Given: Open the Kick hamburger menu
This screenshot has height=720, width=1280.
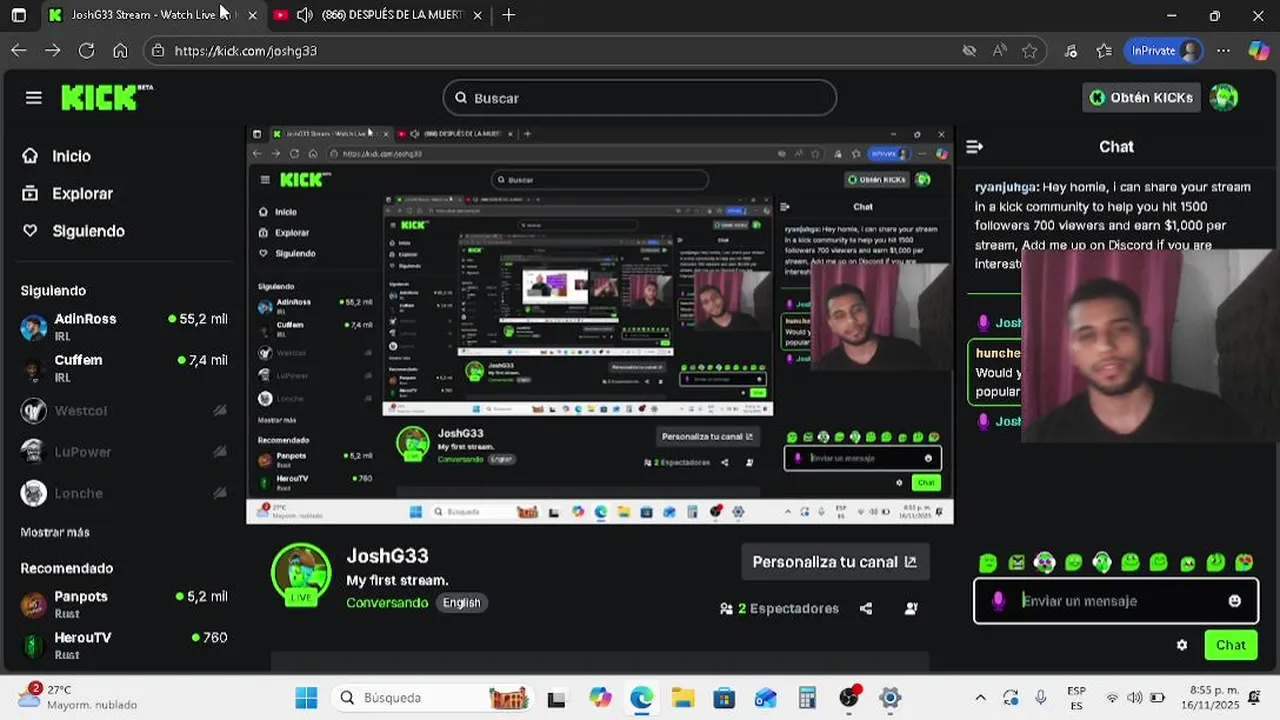Looking at the screenshot, I should coord(34,97).
